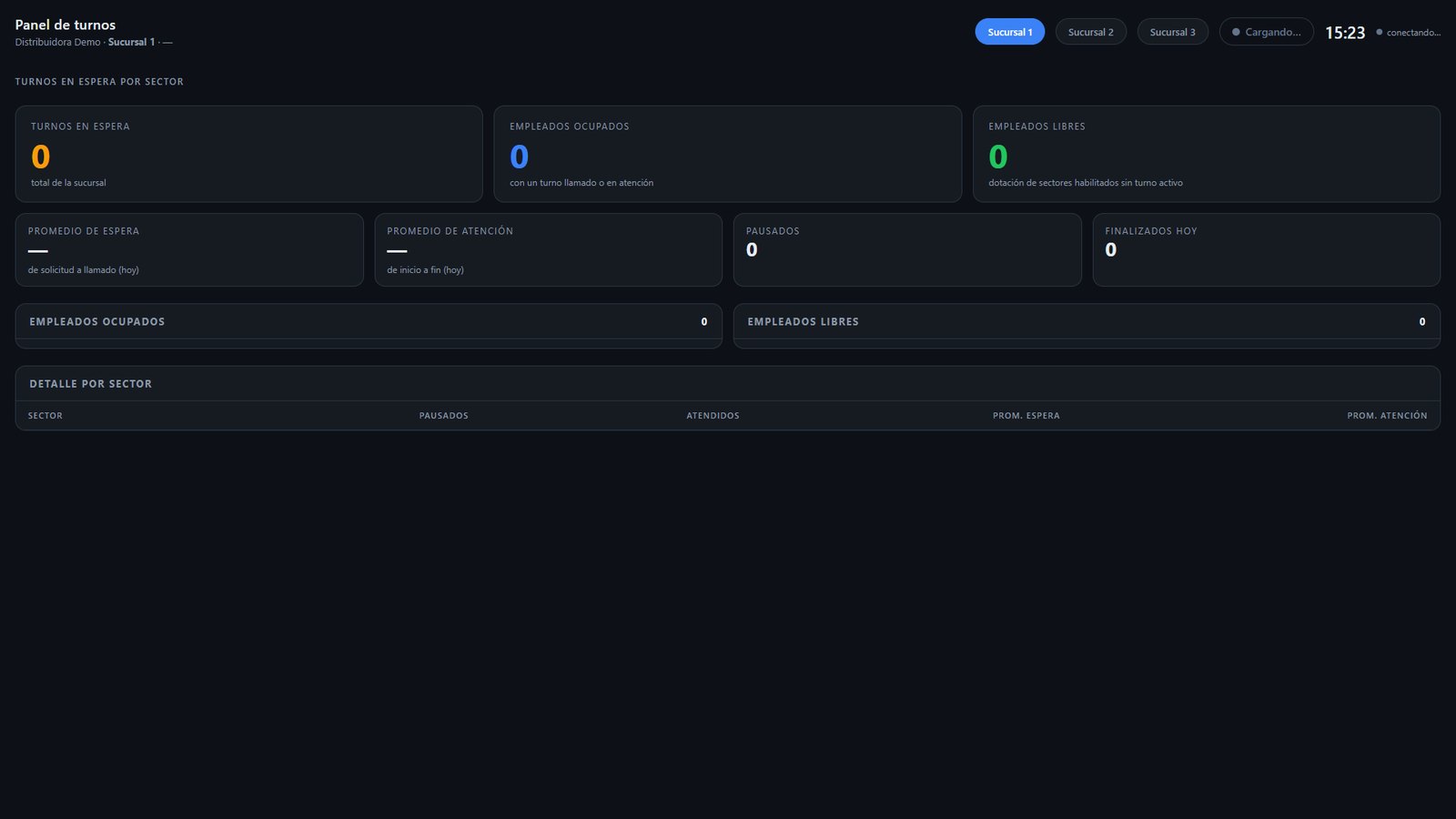The image size is (1456, 819).
Task: Click the Empleados libres list panel header
Action: pos(1087,321)
